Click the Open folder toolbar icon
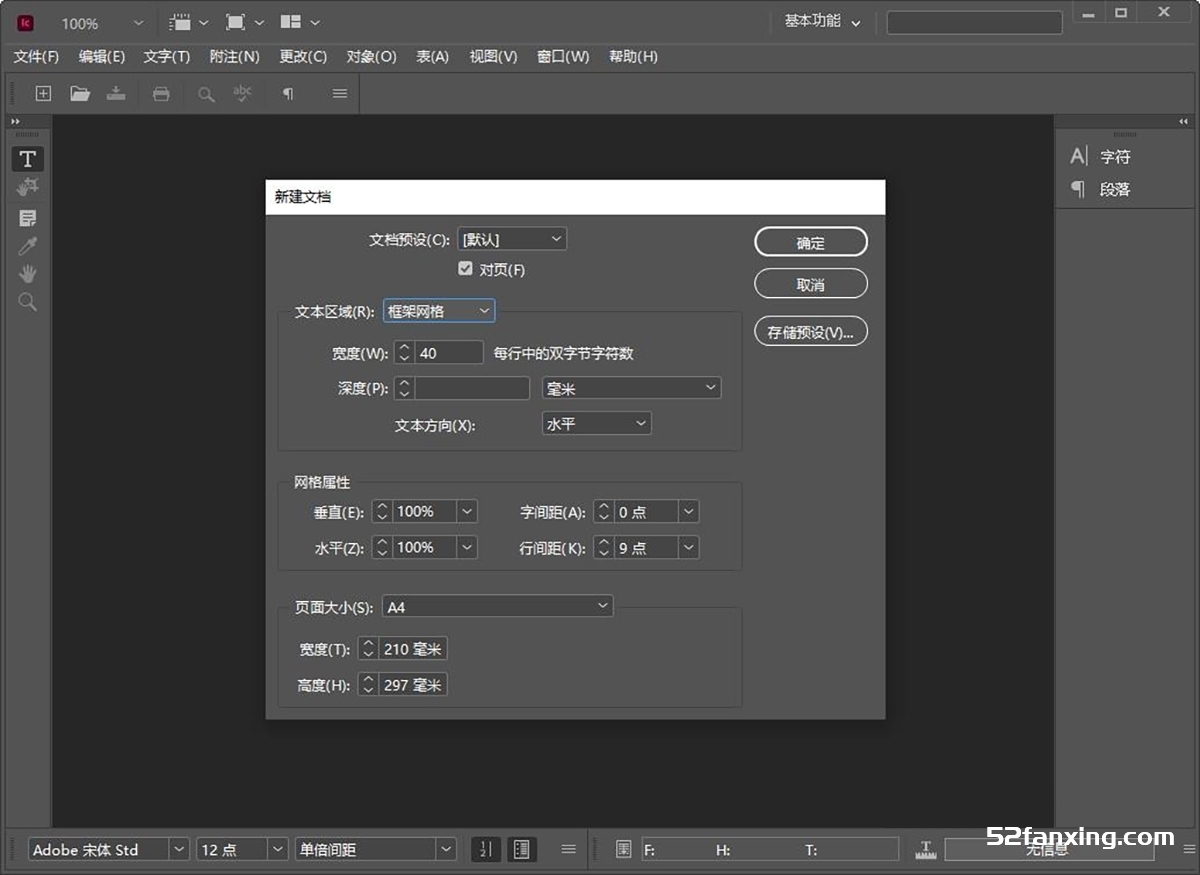Screen dimensions: 1200x875 pyautogui.click(x=80, y=93)
